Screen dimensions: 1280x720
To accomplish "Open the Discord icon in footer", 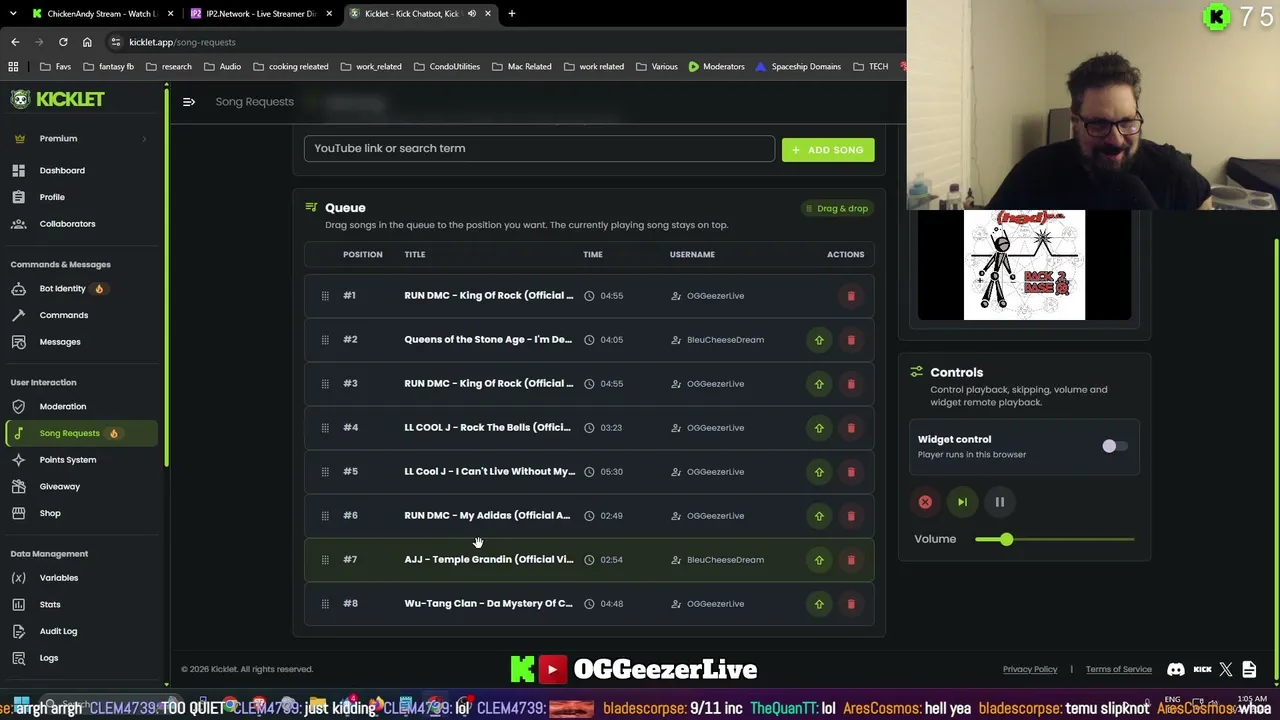I will pyautogui.click(x=1176, y=669).
